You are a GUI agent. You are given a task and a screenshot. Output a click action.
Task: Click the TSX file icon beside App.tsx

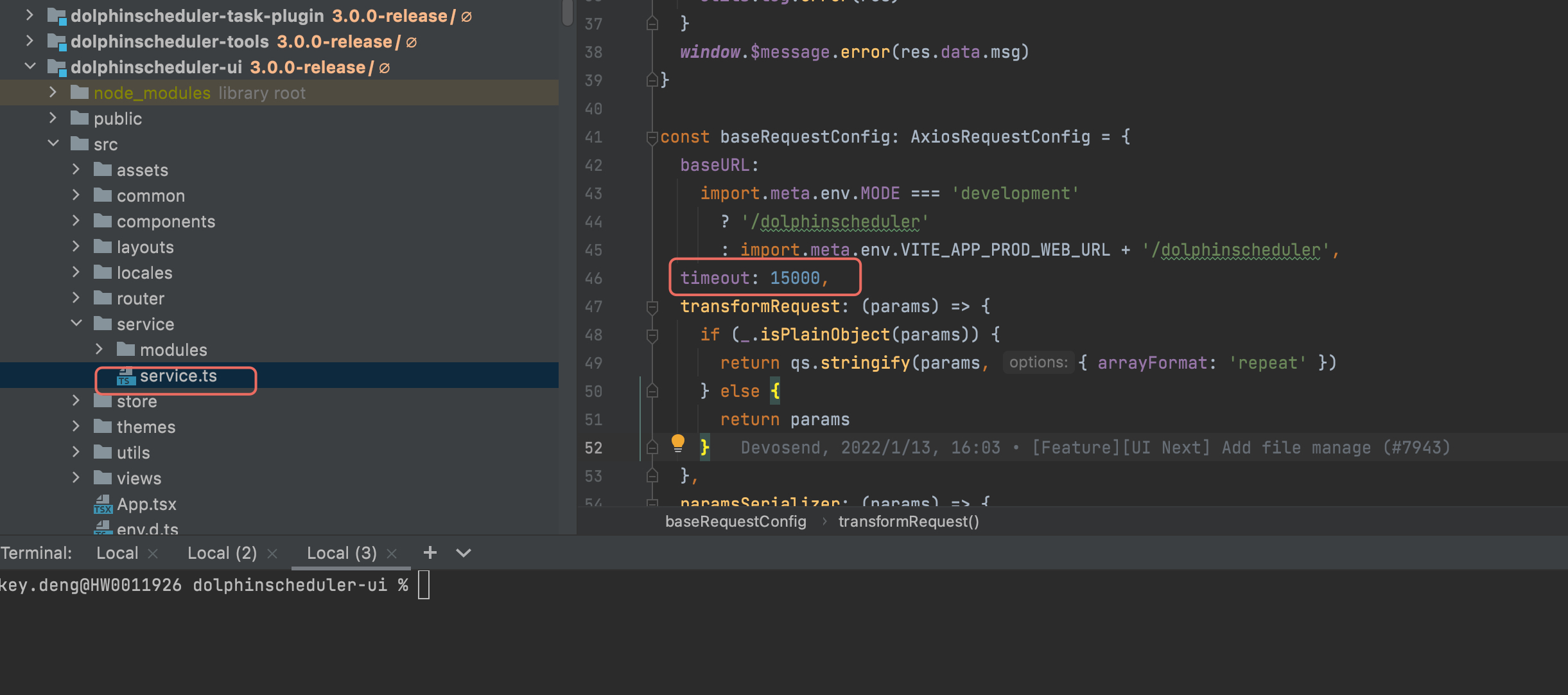103,504
